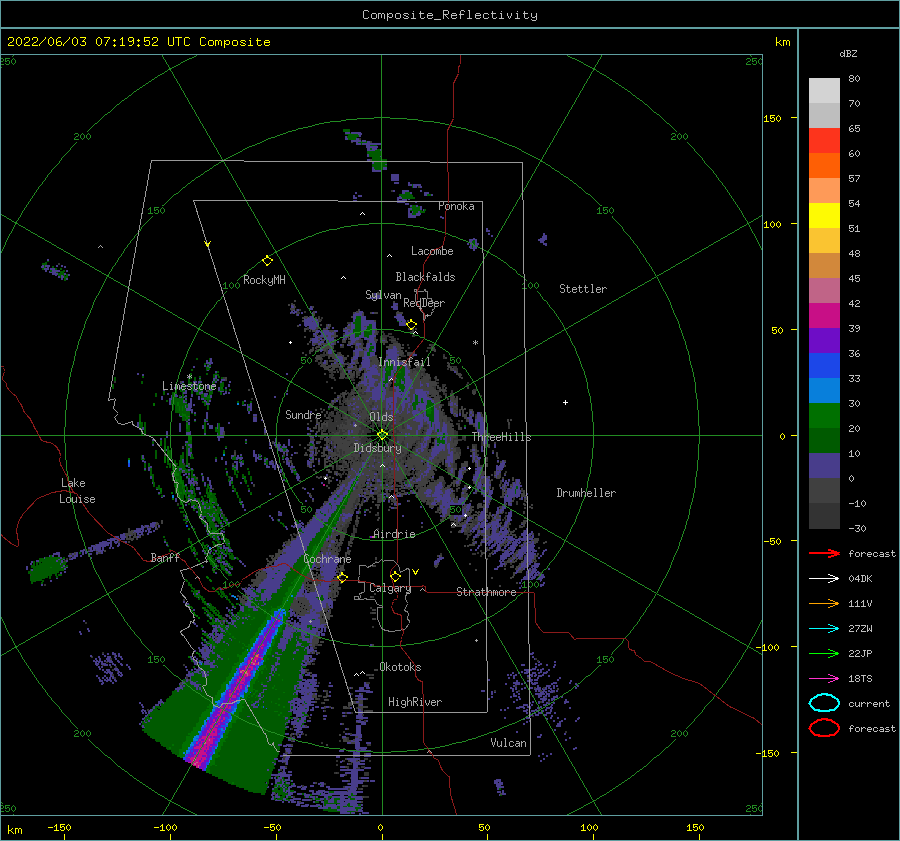Click the magenta 39-42 dBZ color swatch
The image size is (900, 841).
[824, 316]
